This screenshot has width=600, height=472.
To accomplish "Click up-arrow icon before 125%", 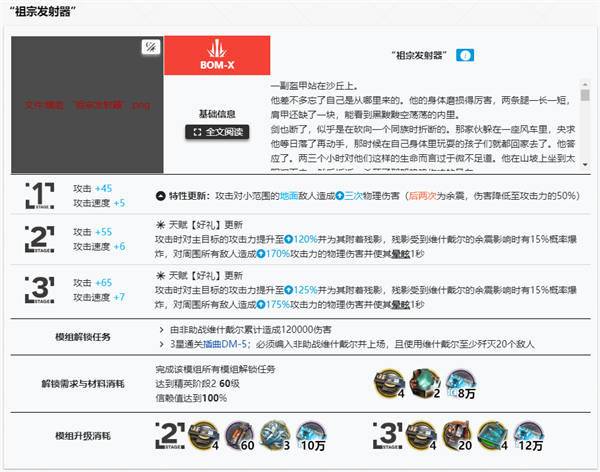I will tap(289, 290).
